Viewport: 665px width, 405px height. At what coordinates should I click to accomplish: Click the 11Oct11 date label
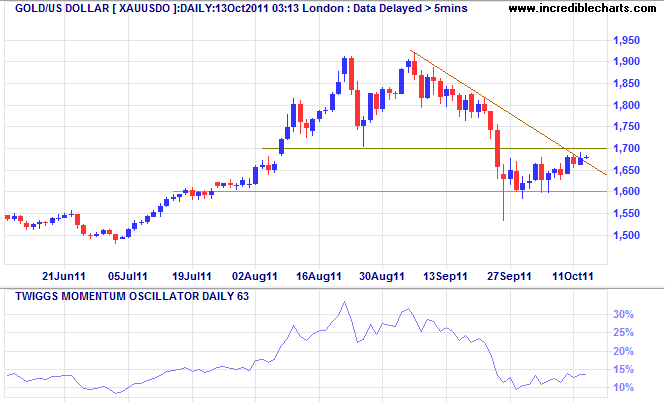(573, 277)
